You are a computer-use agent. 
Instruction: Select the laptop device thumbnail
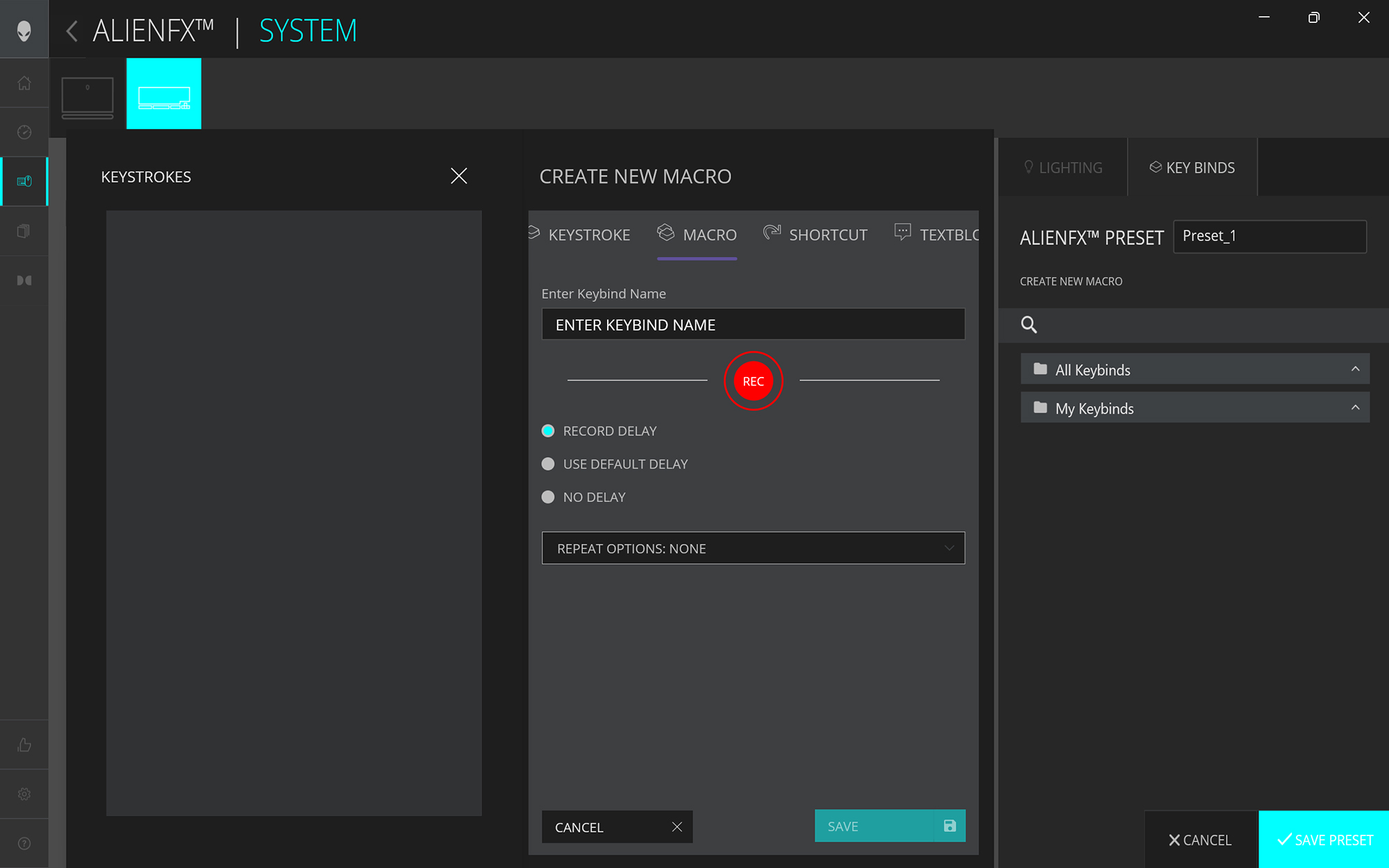(x=88, y=97)
